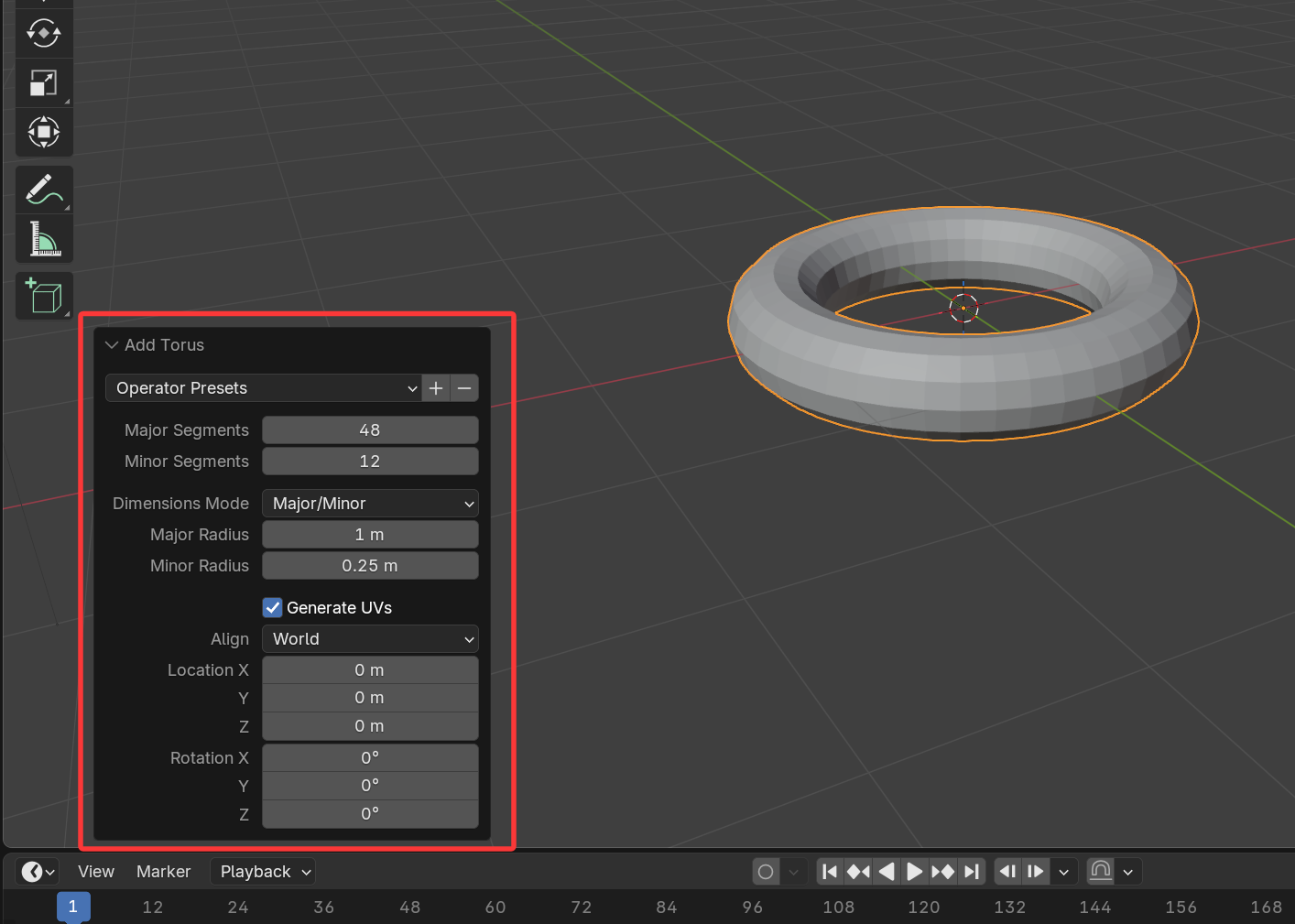Toggle the timeline snapping magnet icon
Viewport: 1295px width, 924px height.
(1101, 872)
